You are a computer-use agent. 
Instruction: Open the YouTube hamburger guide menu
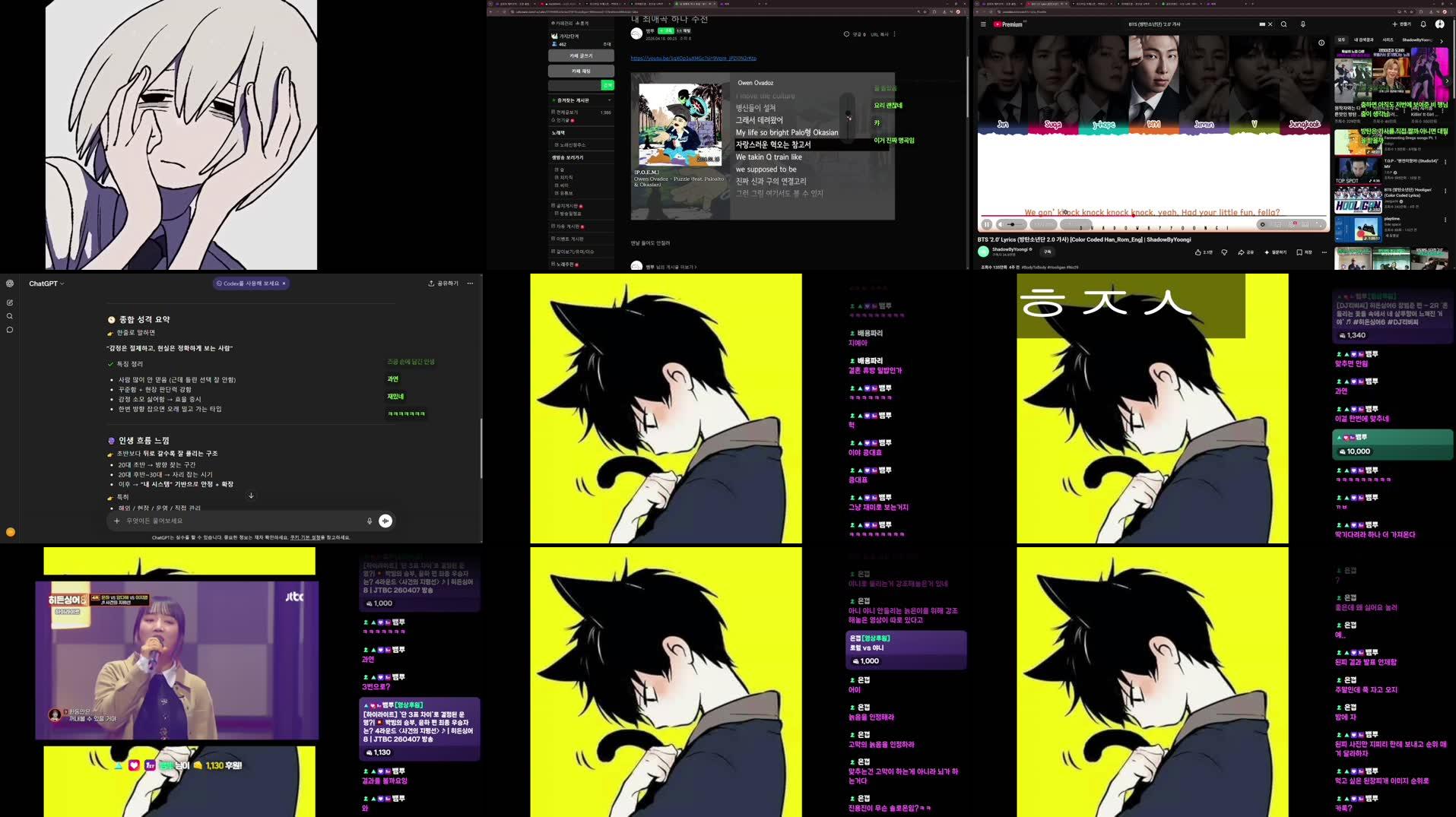click(983, 24)
